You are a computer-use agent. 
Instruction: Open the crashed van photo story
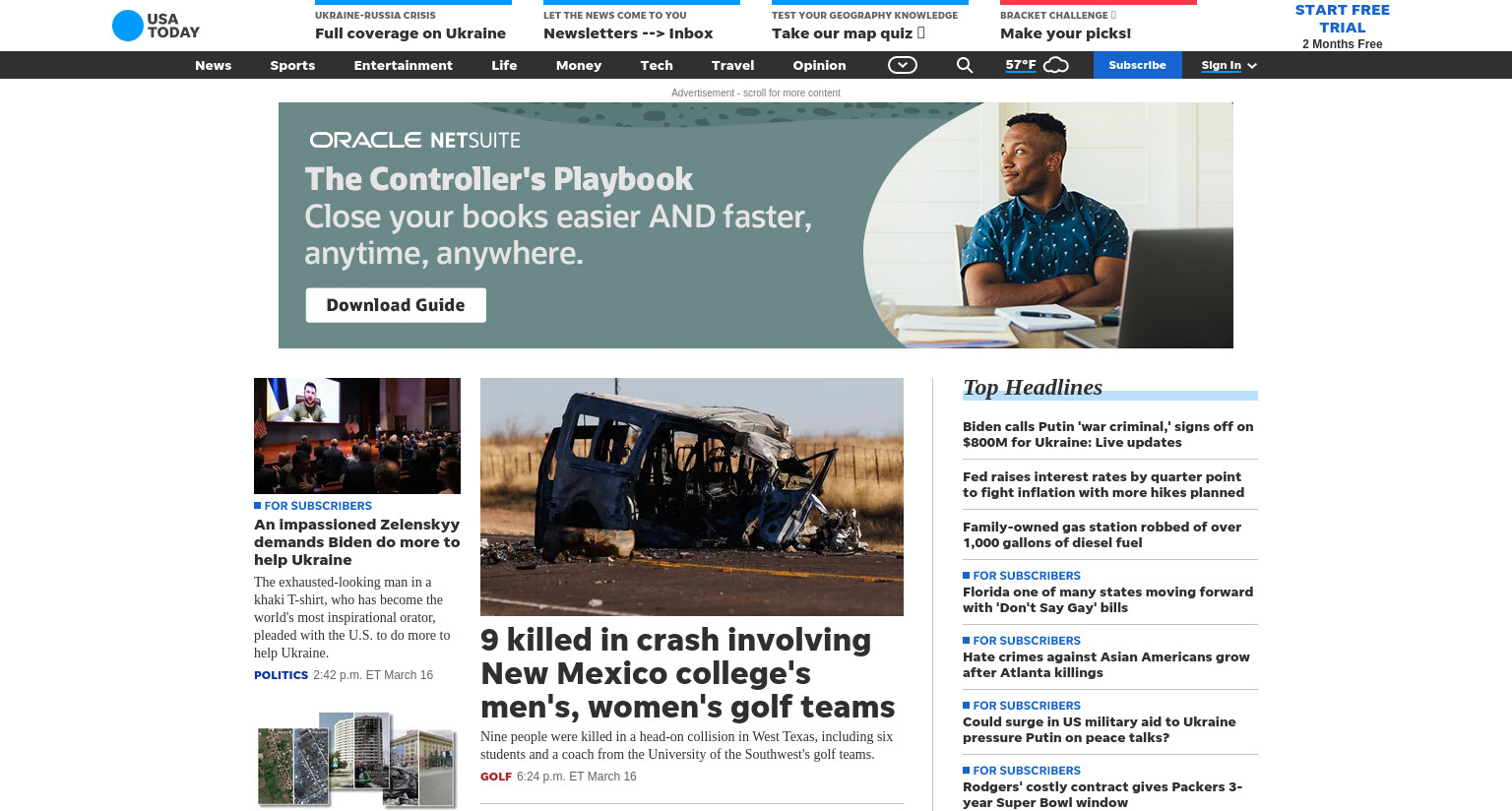(692, 497)
